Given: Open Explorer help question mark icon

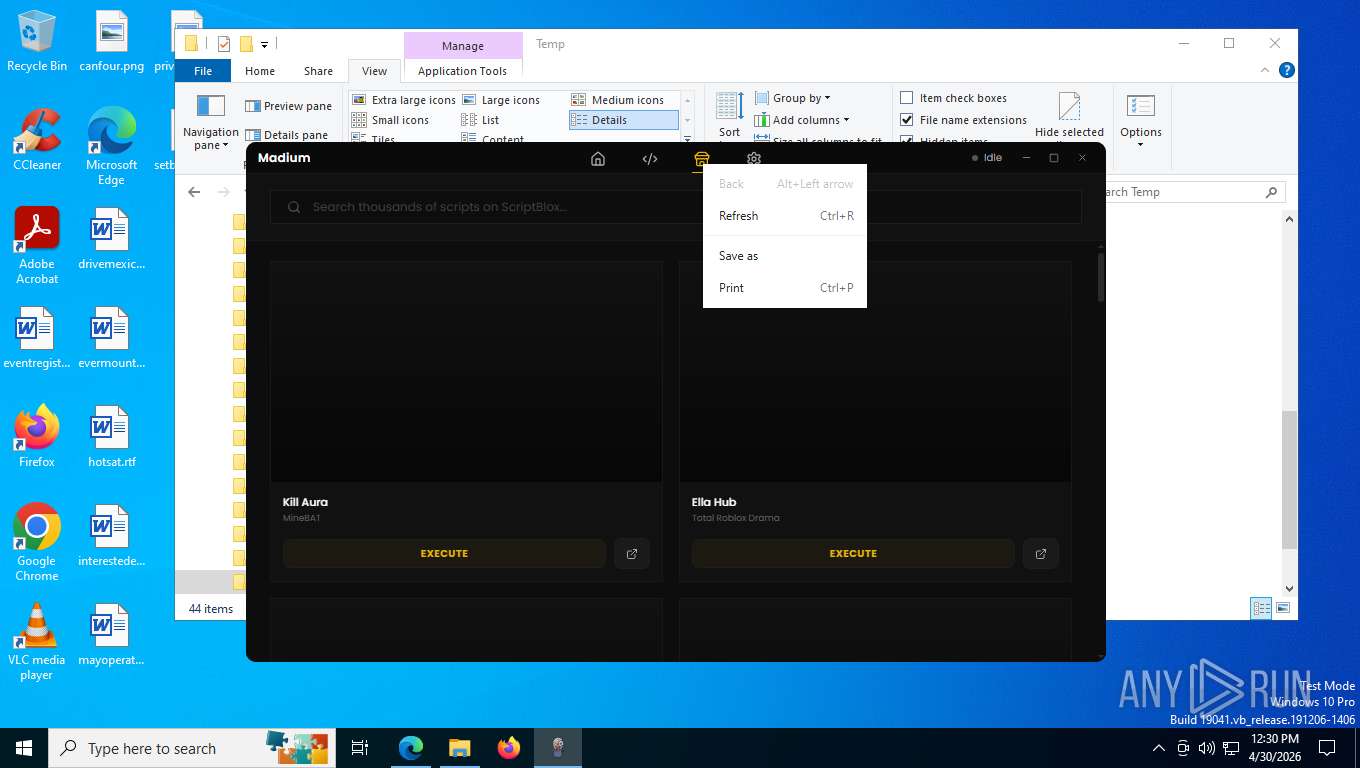Looking at the screenshot, I should click(1287, 70).
